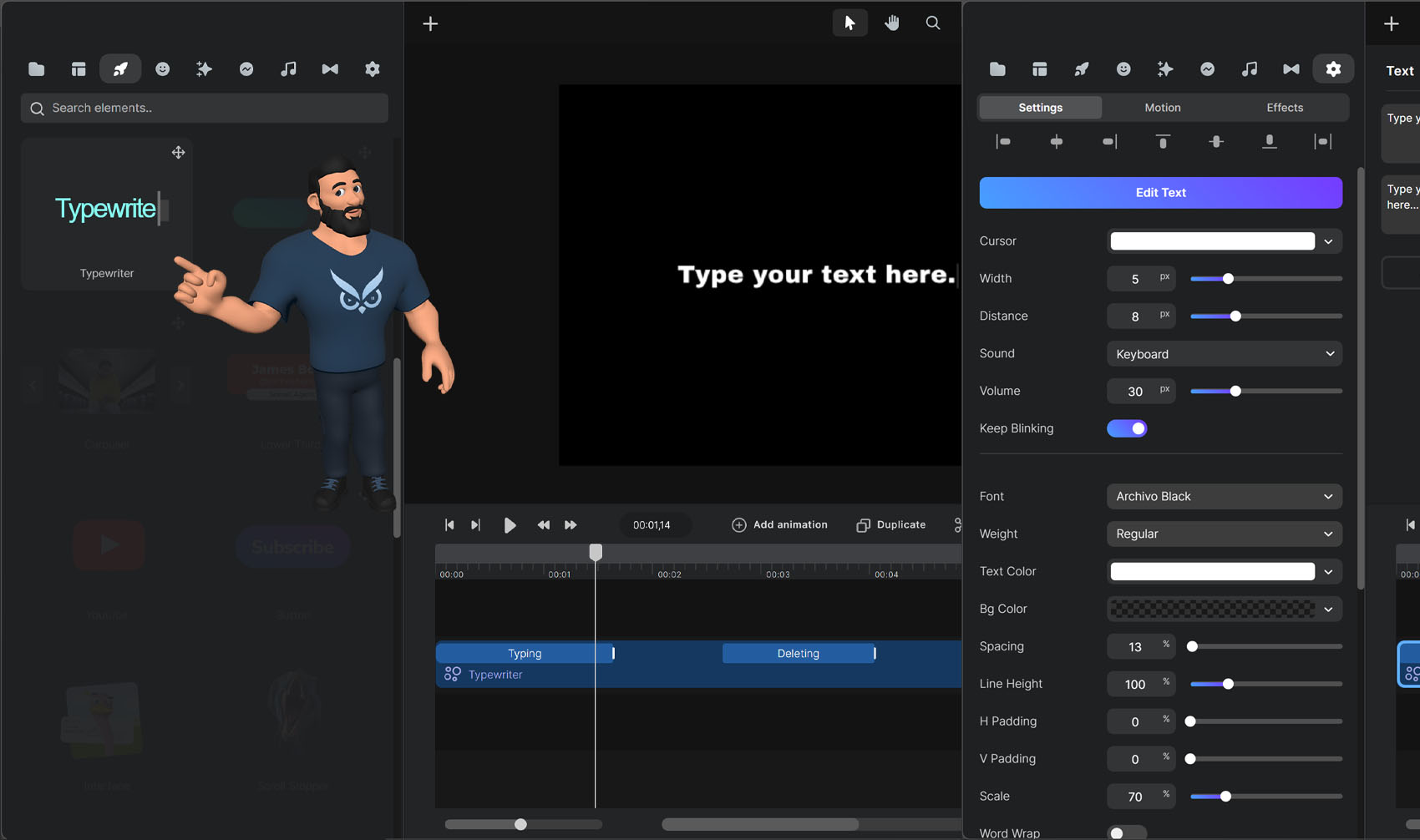Click the fast-forward icon
1420x840 pixels.
(571, 525)
